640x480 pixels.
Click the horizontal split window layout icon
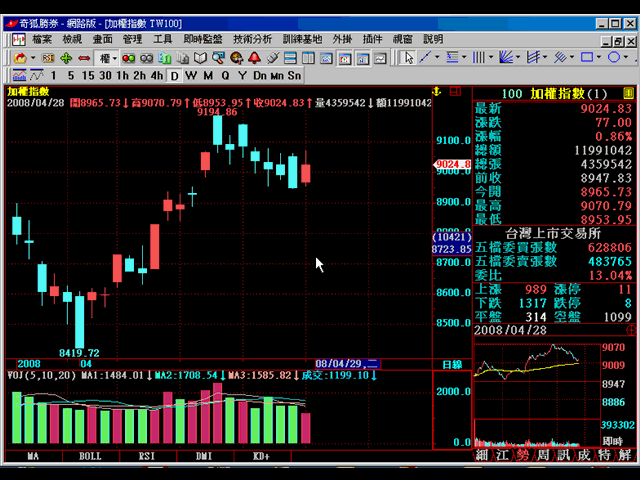(x=290, y=58)
